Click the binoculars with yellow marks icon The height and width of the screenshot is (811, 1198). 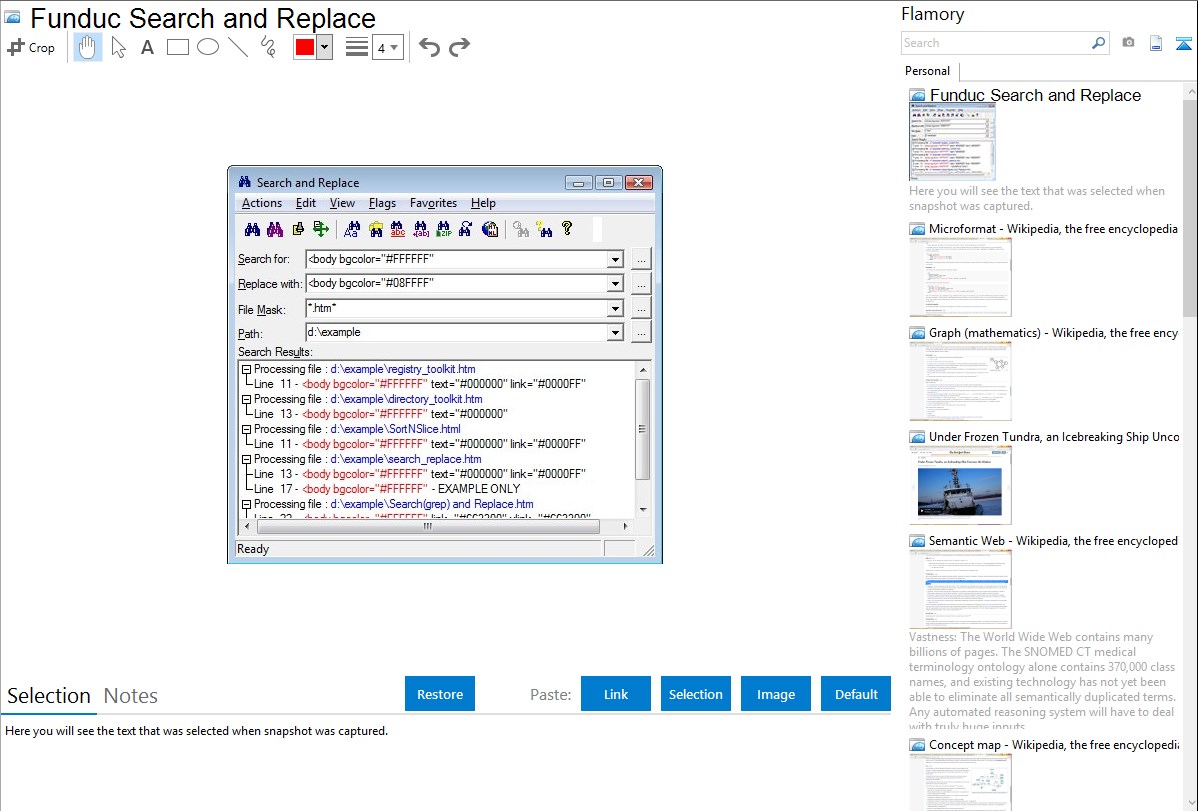point(544,229)
